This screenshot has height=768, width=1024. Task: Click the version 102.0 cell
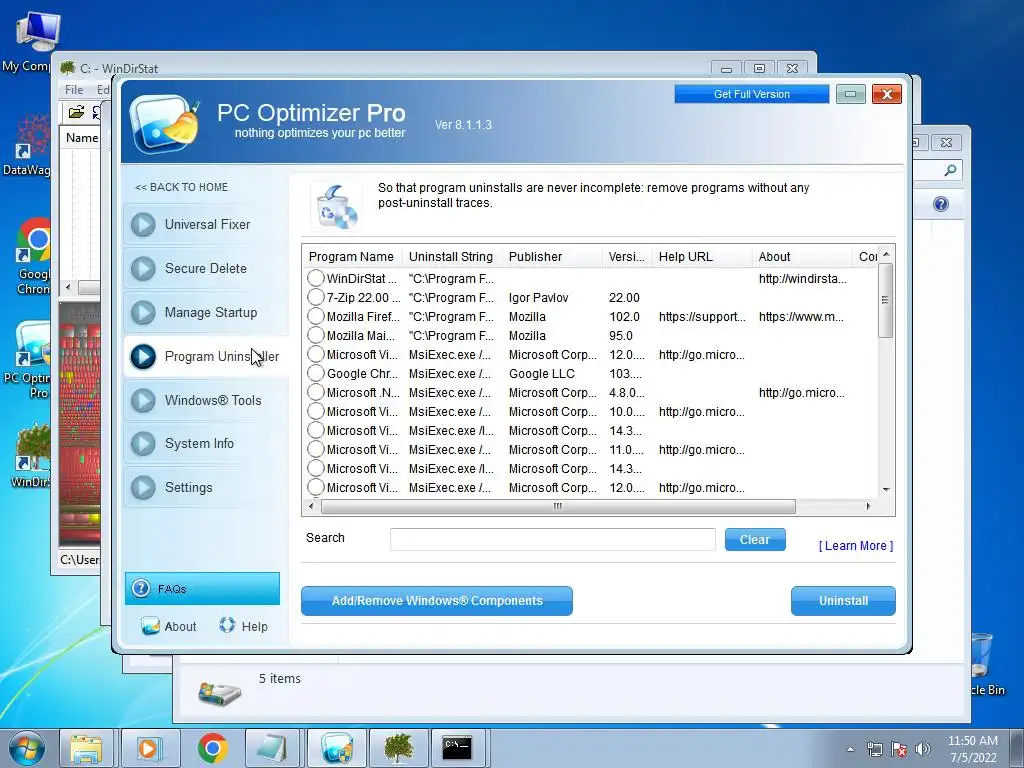[x=624, y=317]
